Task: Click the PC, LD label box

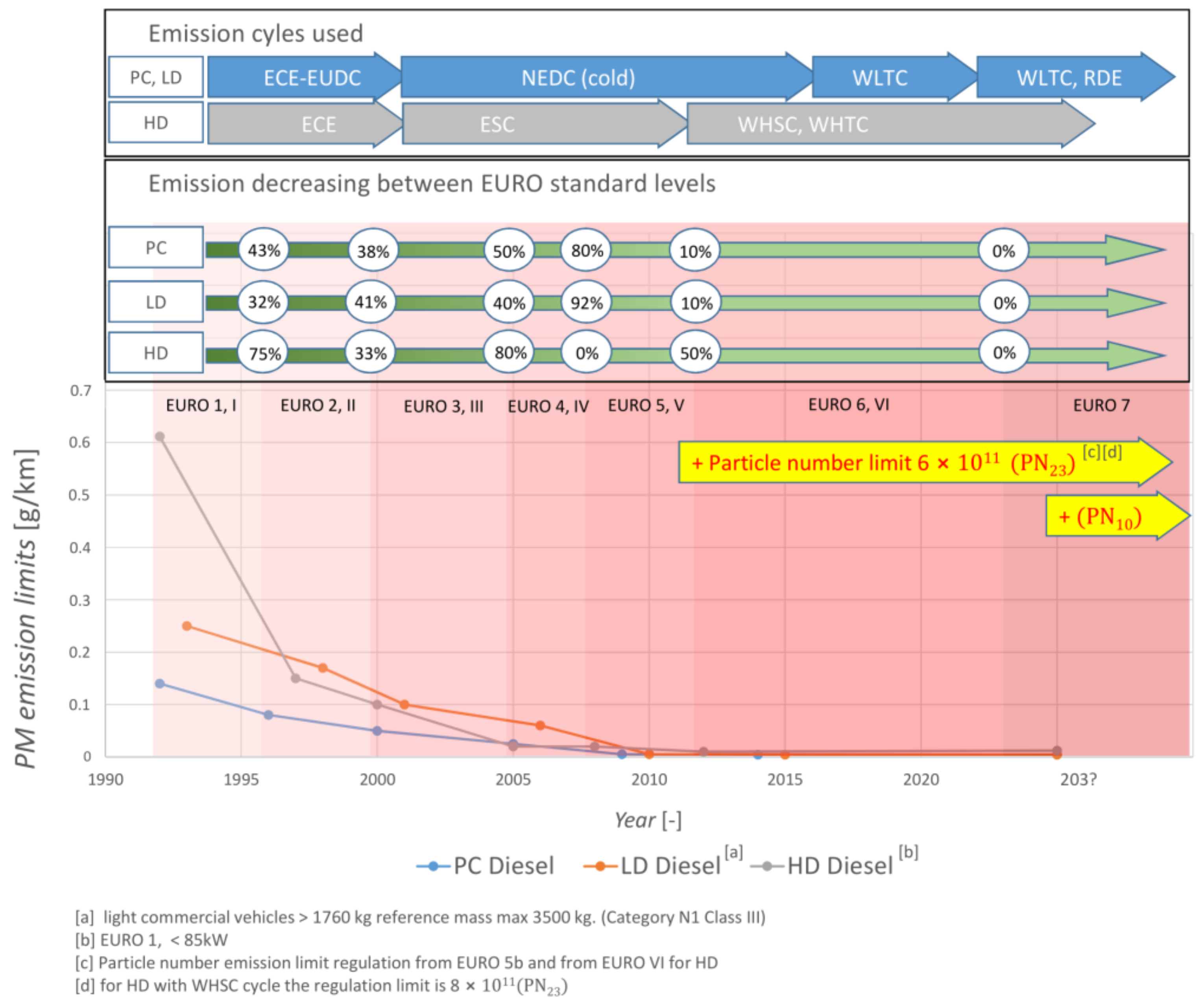Action: [156, 77]
